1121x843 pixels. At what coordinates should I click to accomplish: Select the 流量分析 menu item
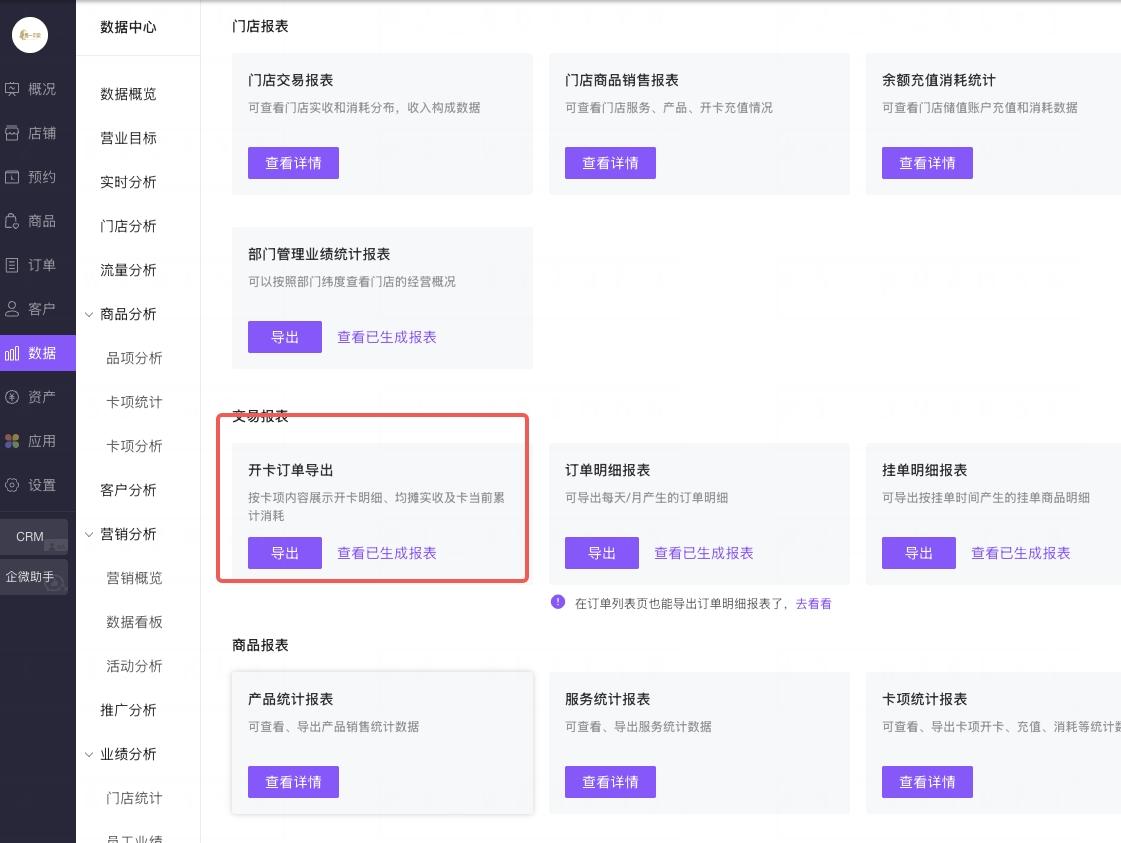click(128, 270)
